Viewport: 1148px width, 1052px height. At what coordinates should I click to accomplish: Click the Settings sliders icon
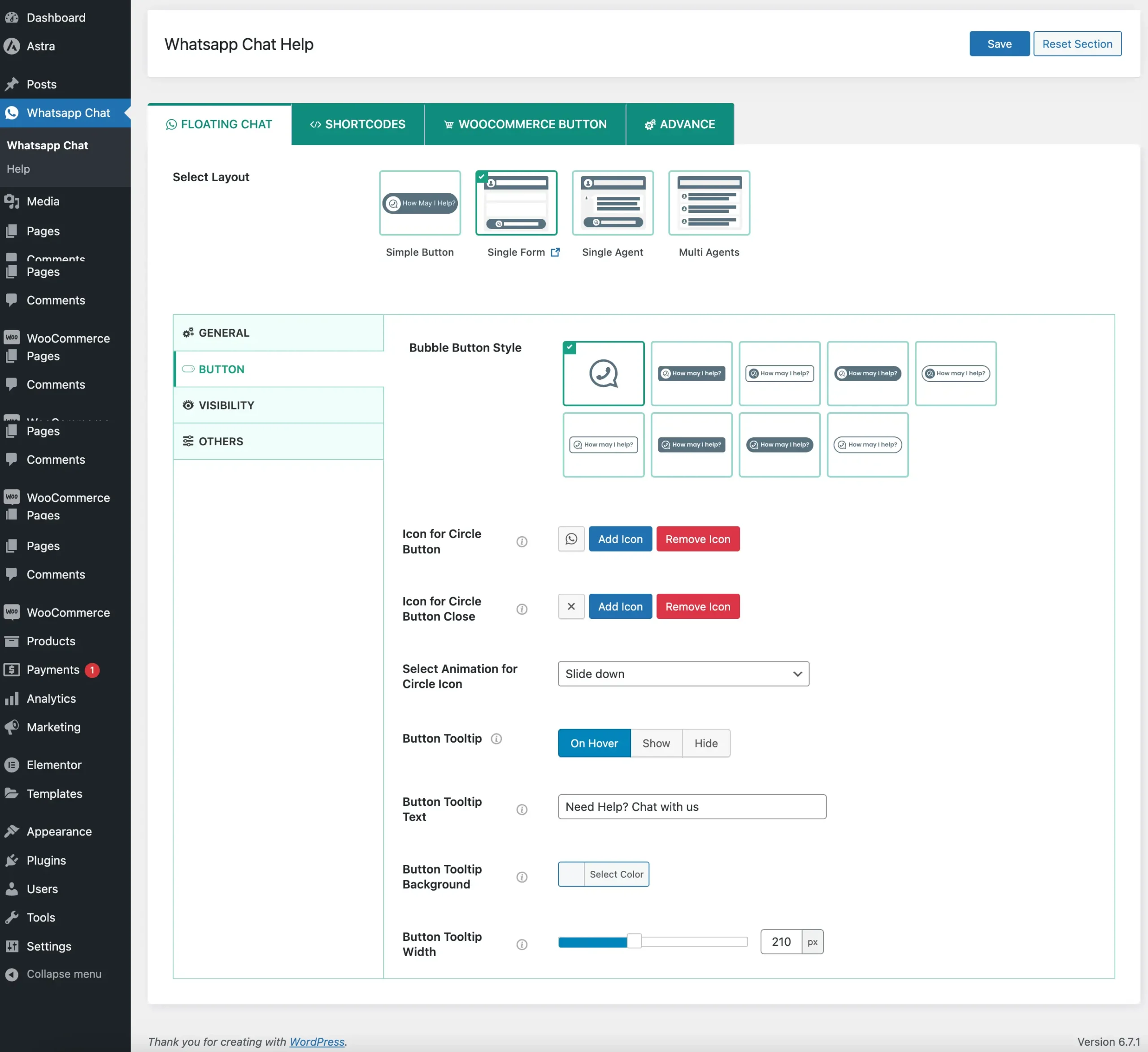pos(11,946)
